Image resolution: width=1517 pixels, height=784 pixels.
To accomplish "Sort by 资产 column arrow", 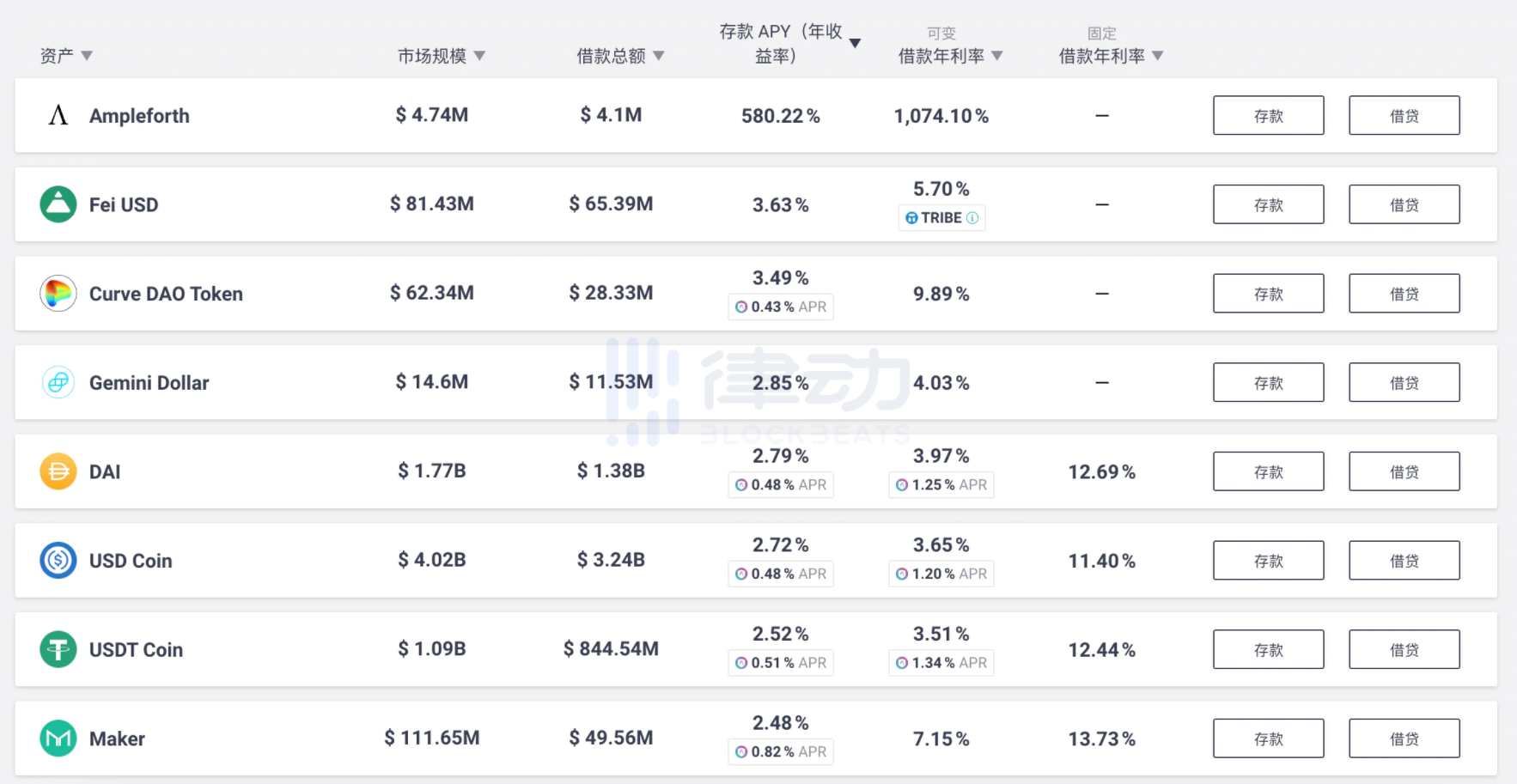I will pyautogui.click(x=87, y=56).
